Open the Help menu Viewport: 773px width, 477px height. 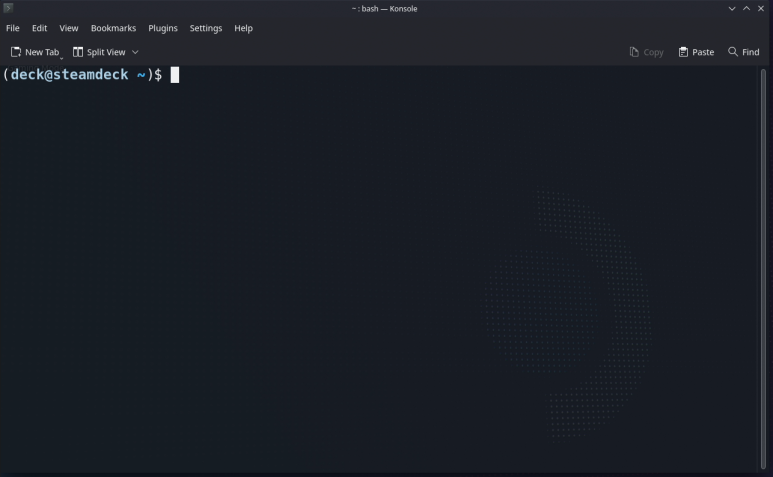click(243, 28)
